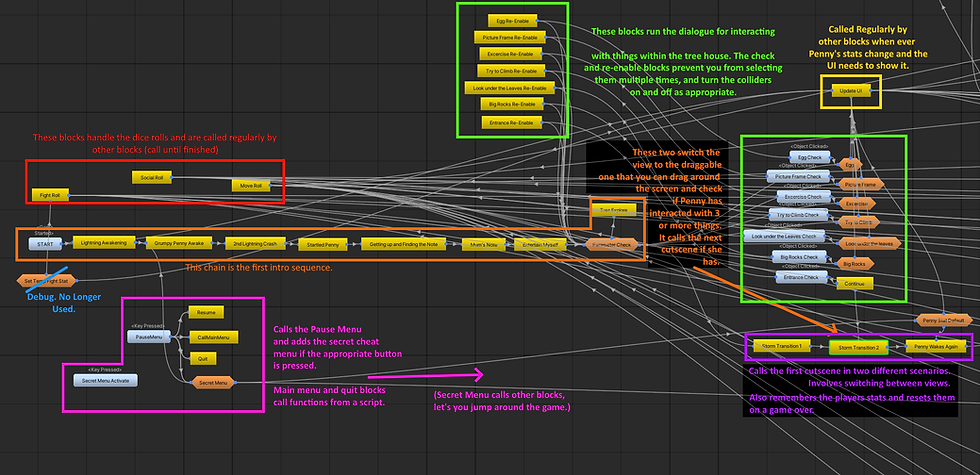The width and height of the screenshot is (980, 475).
Task: Click the Penny Wakes Again block
Action: [935, 346]
